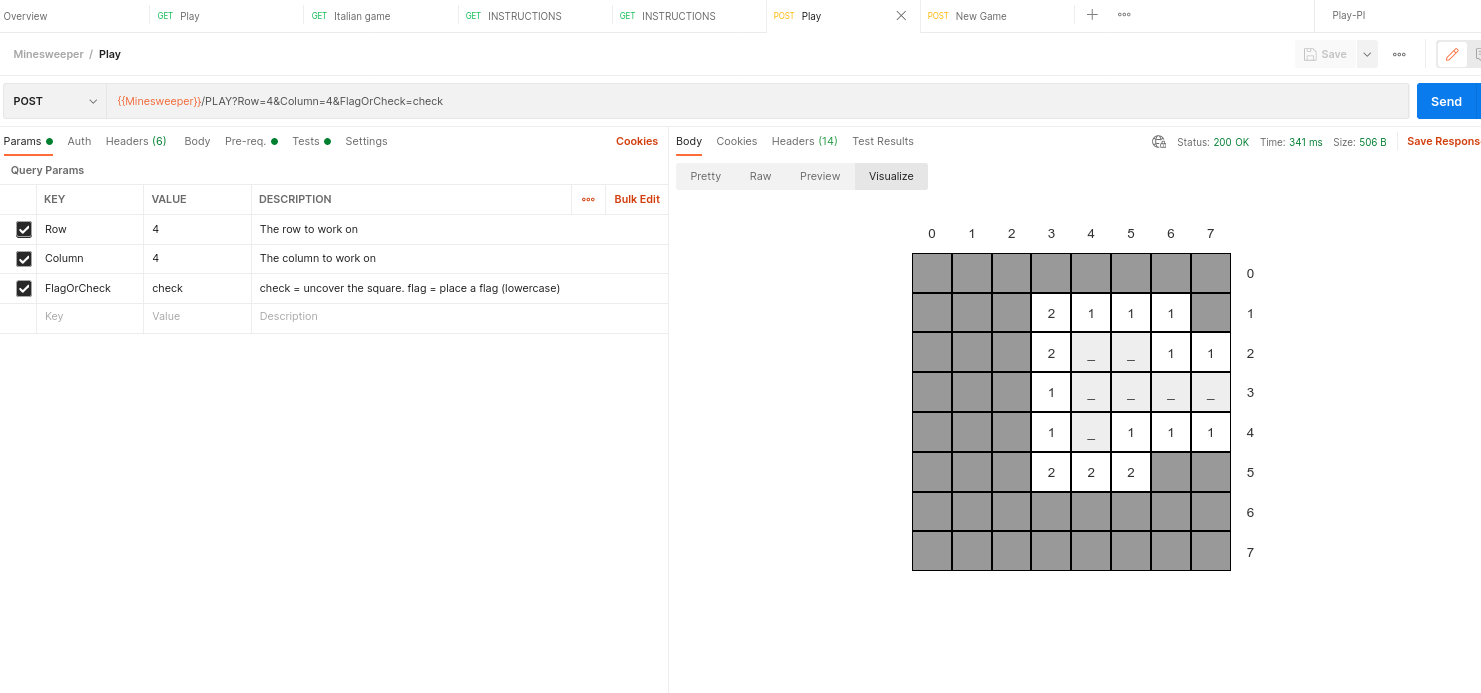This screenshot has height=693, width=1481.
Task: Open a new request tab with plus icon
Action: (x=1092, y=15)
